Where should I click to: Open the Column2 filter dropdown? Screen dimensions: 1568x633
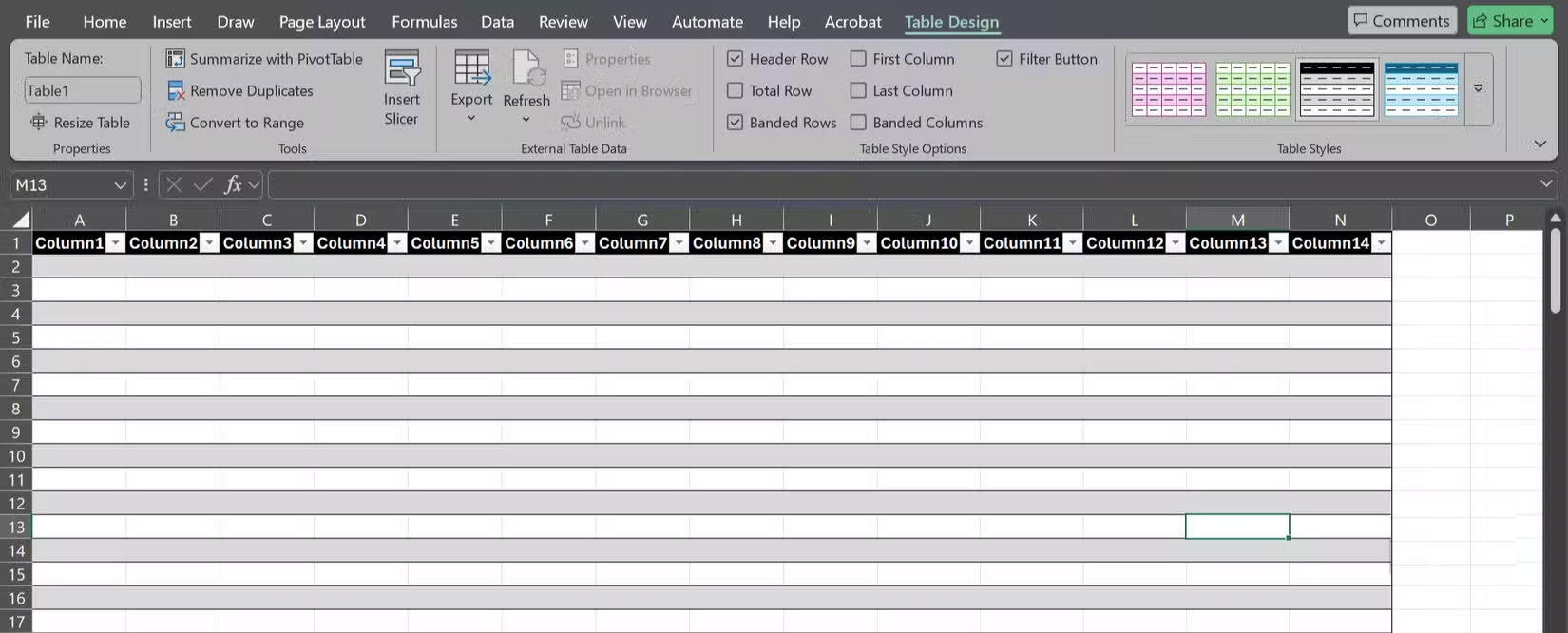[x=209, y=243]
